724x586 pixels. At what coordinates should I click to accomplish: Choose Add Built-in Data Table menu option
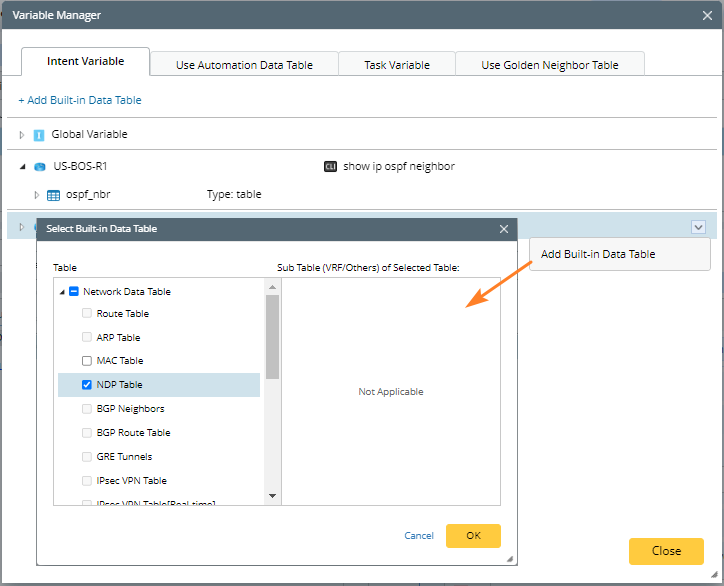pos(598,254)
